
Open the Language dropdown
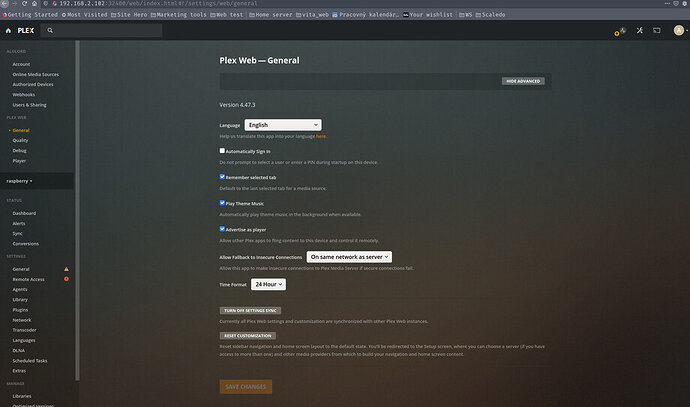click(283, 125)
